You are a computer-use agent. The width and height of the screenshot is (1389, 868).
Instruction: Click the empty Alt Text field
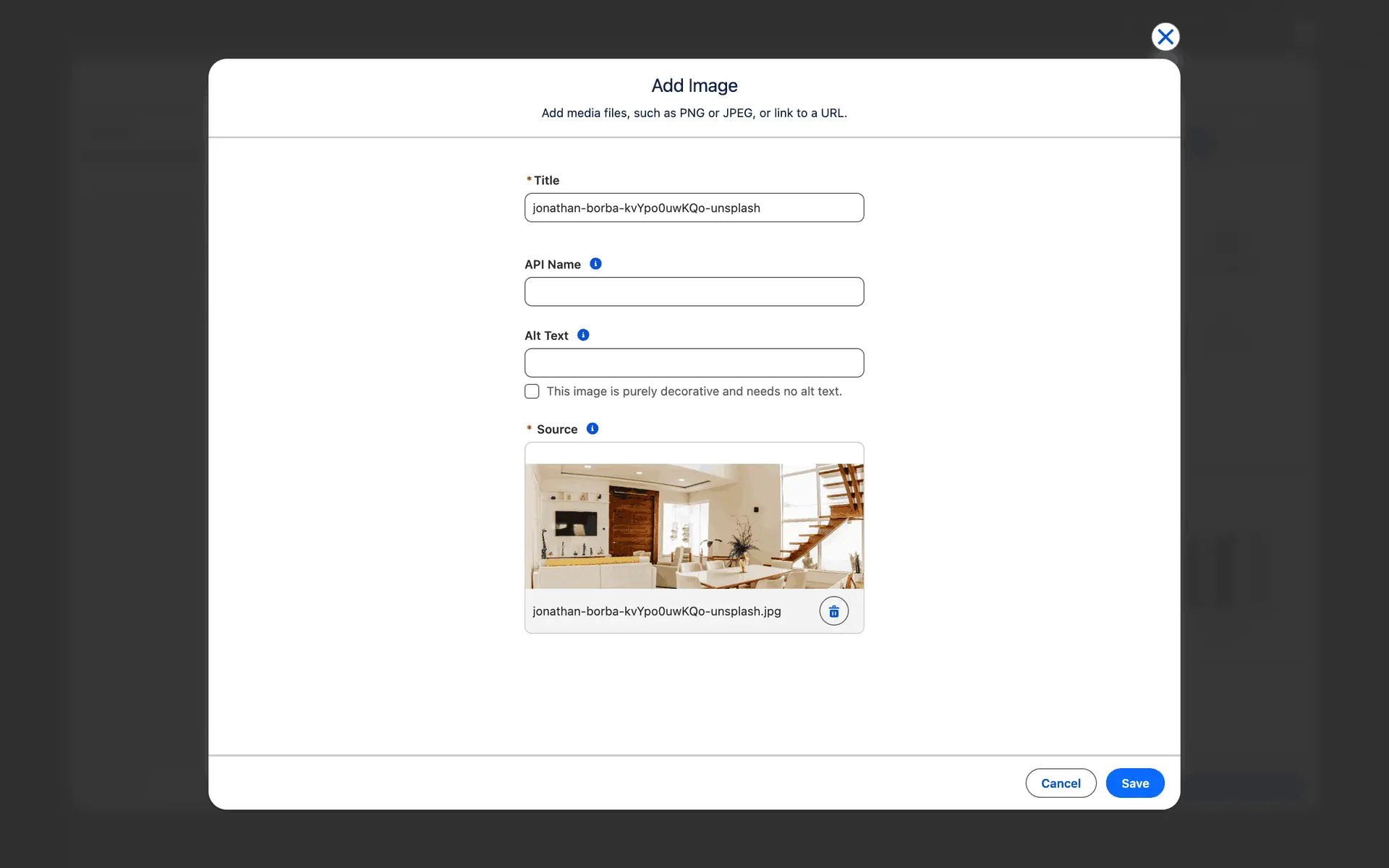click(694, 362)
